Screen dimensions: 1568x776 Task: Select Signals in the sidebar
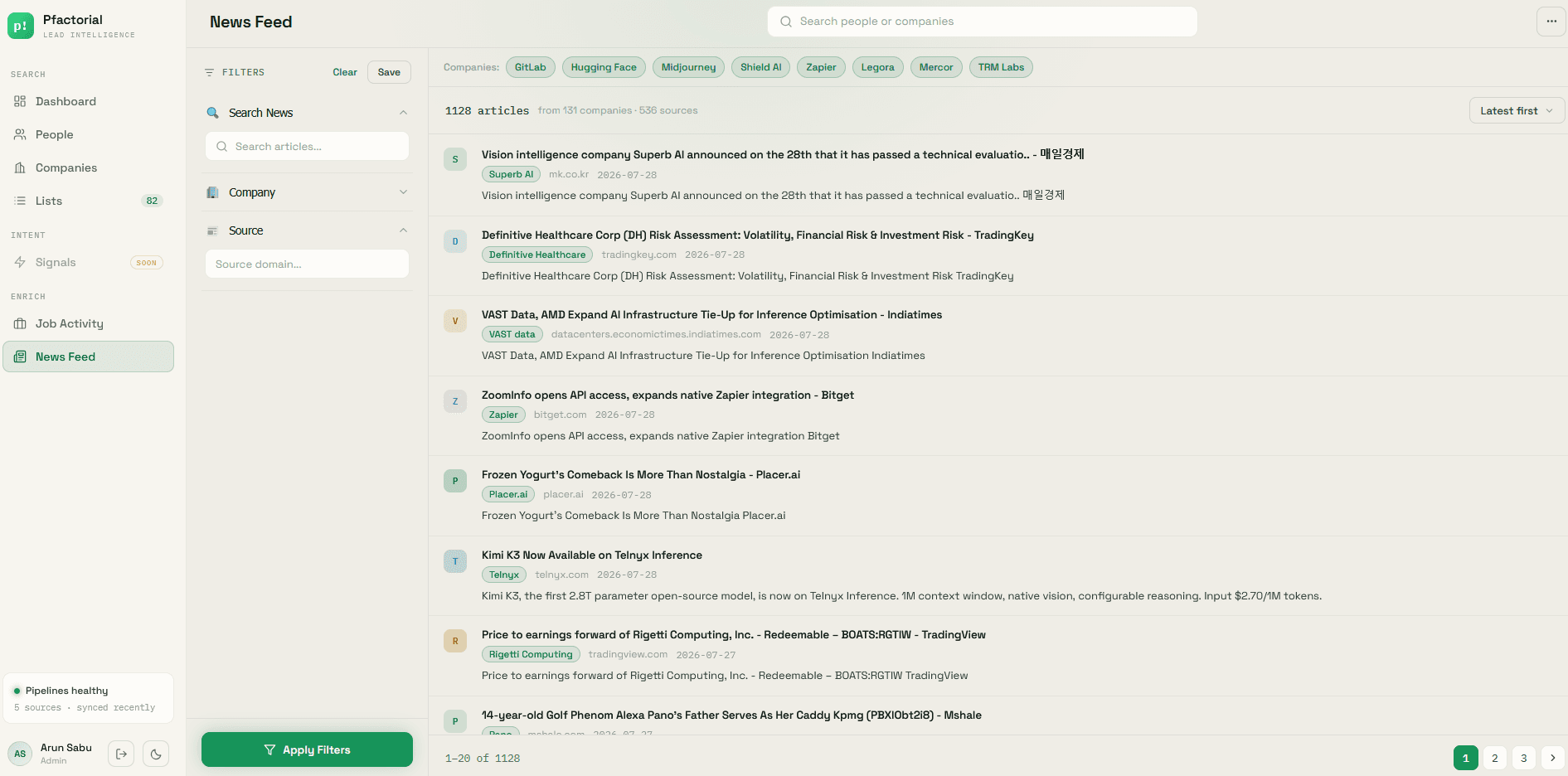point(88,262)
